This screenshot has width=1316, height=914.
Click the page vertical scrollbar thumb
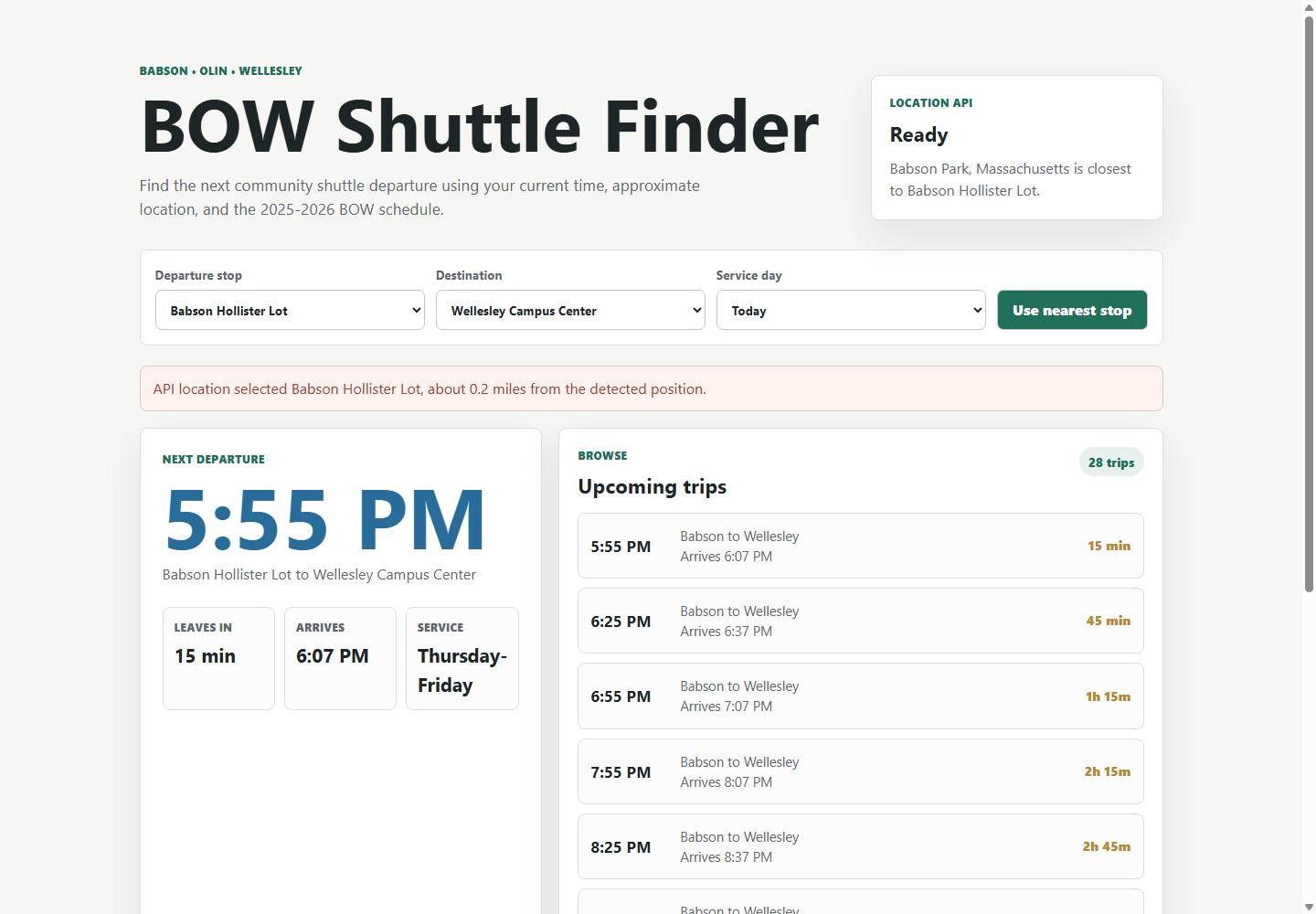pos(1309,304)
